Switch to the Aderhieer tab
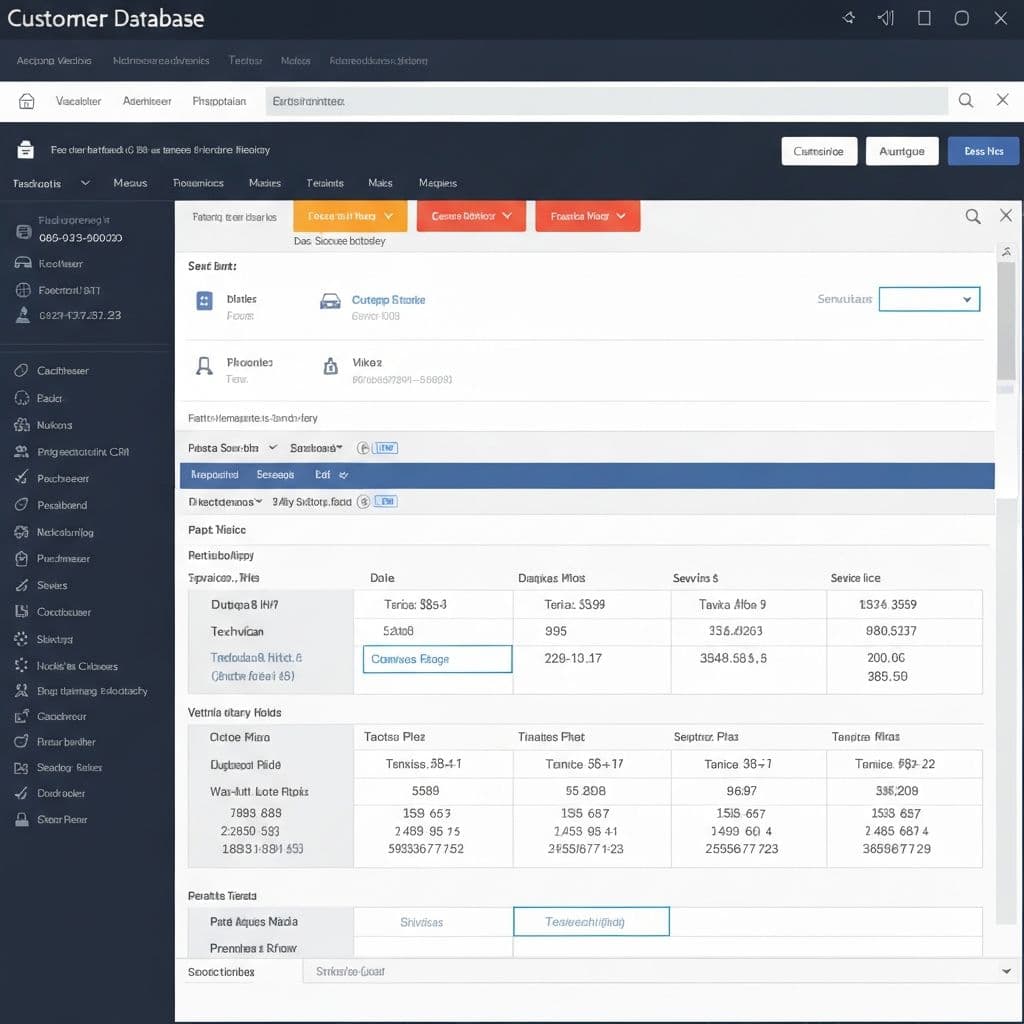The height and width of the screenshot is (1024, 1024). pyautogui.click(x=147, y=101)
